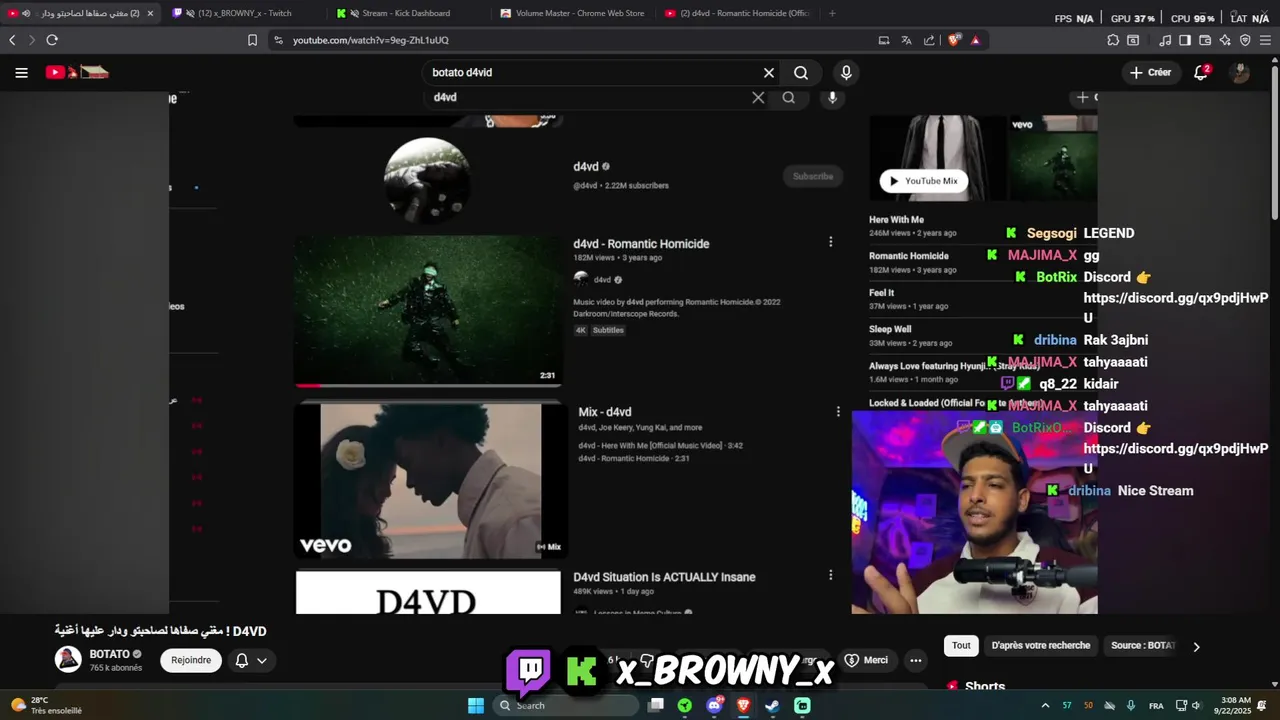Open the Brave Wallet icon
The height and width of the screenshot is (720, 1280).
[x=1205, y=40]
